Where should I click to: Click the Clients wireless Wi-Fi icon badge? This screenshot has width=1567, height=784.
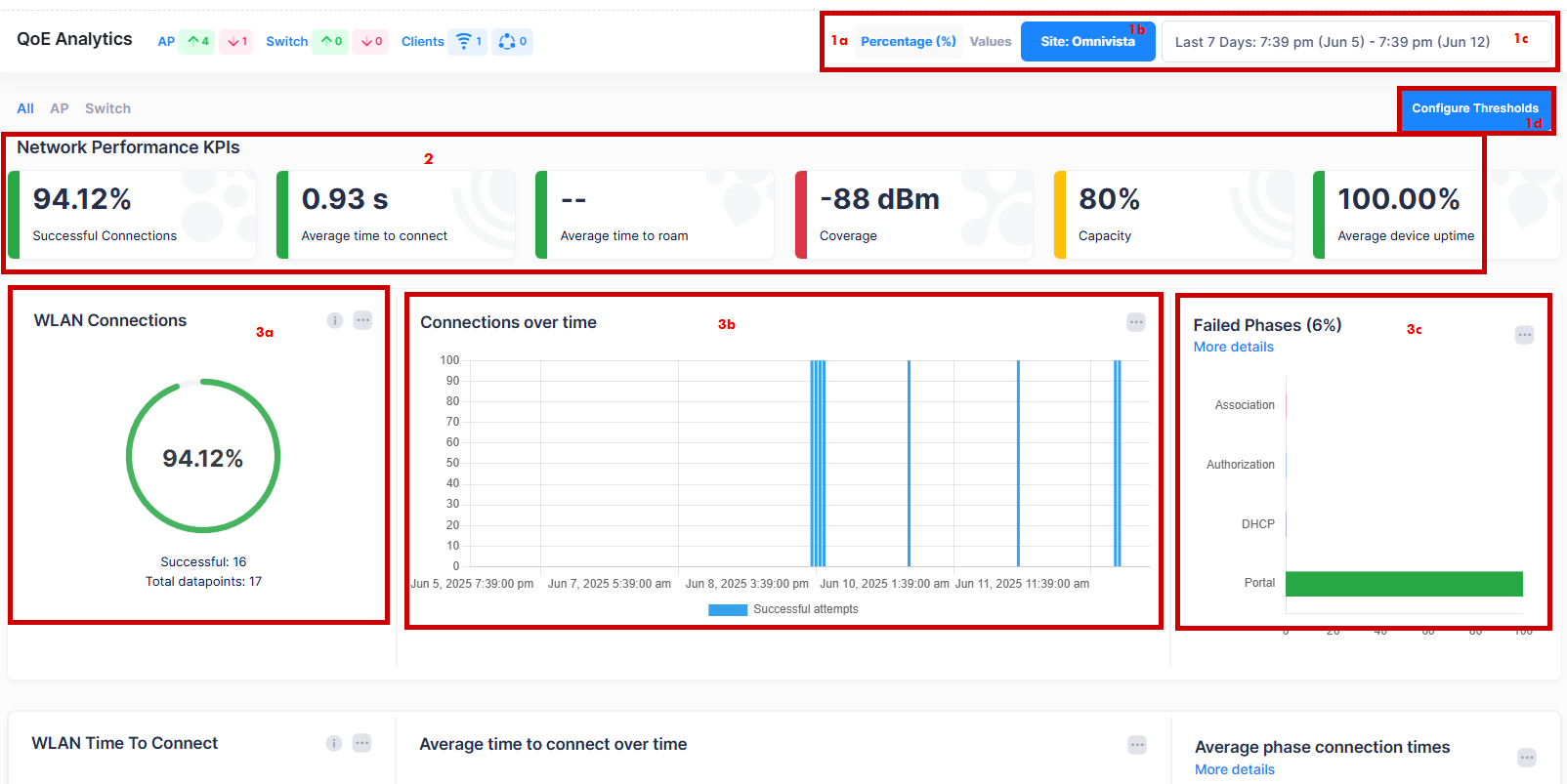pos(468,41)
